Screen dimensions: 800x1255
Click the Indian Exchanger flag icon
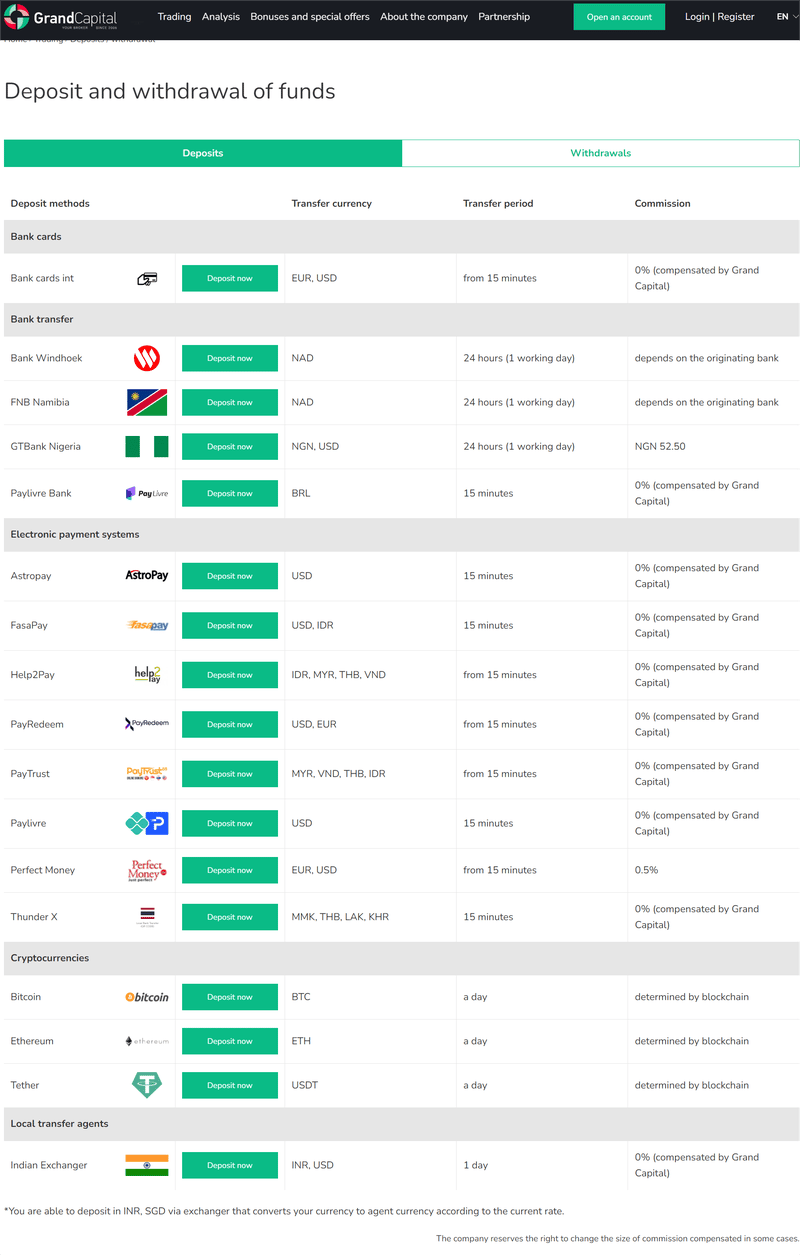pyautogui.click(x=147, y=1166)
